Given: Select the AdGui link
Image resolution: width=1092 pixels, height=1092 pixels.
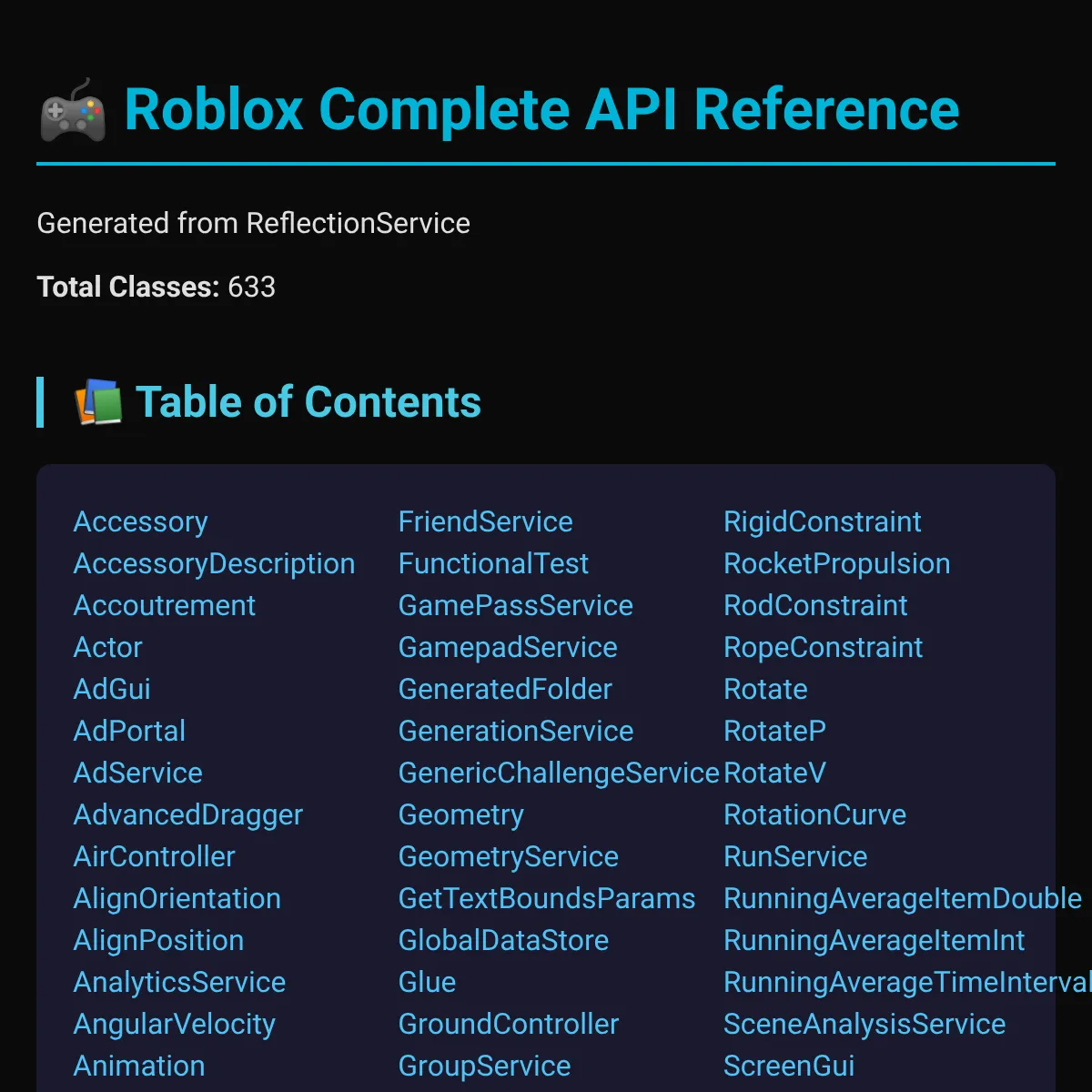Looking at the screenshot, I should coord(112,690).
